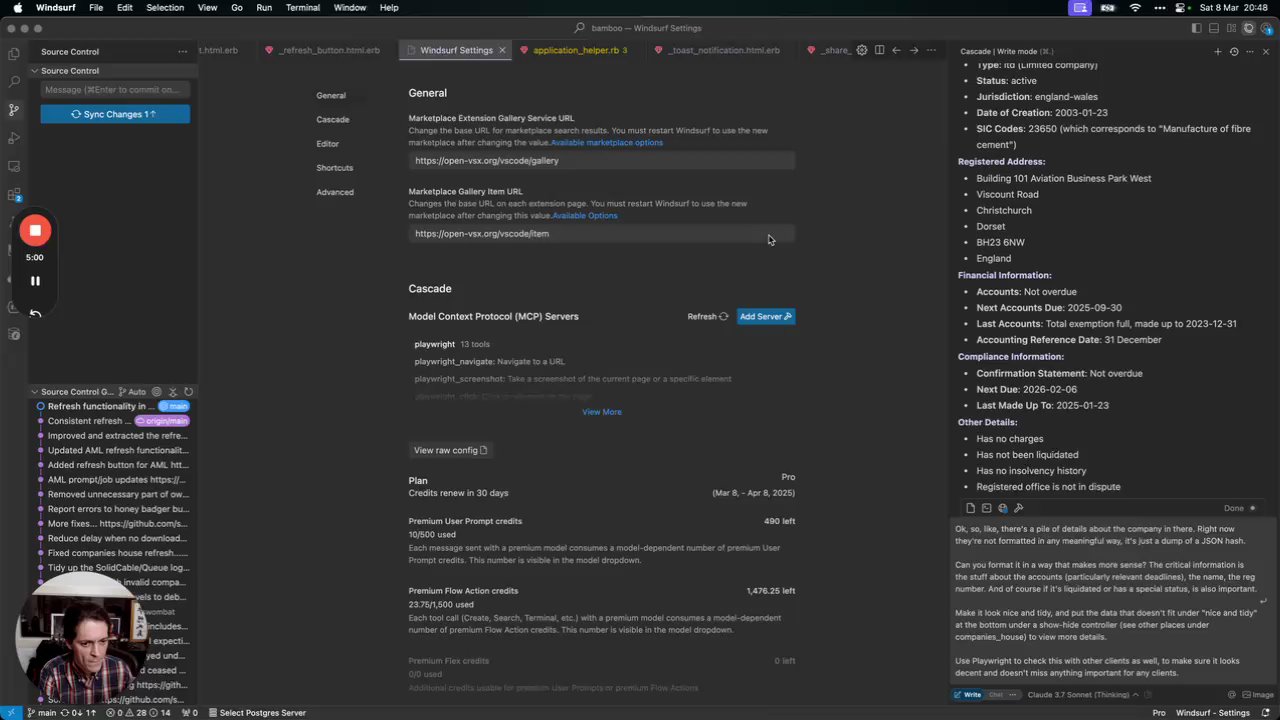Click the Sync Changes button
Viewport: 1280px width, 720px height.
pos(115,114)
